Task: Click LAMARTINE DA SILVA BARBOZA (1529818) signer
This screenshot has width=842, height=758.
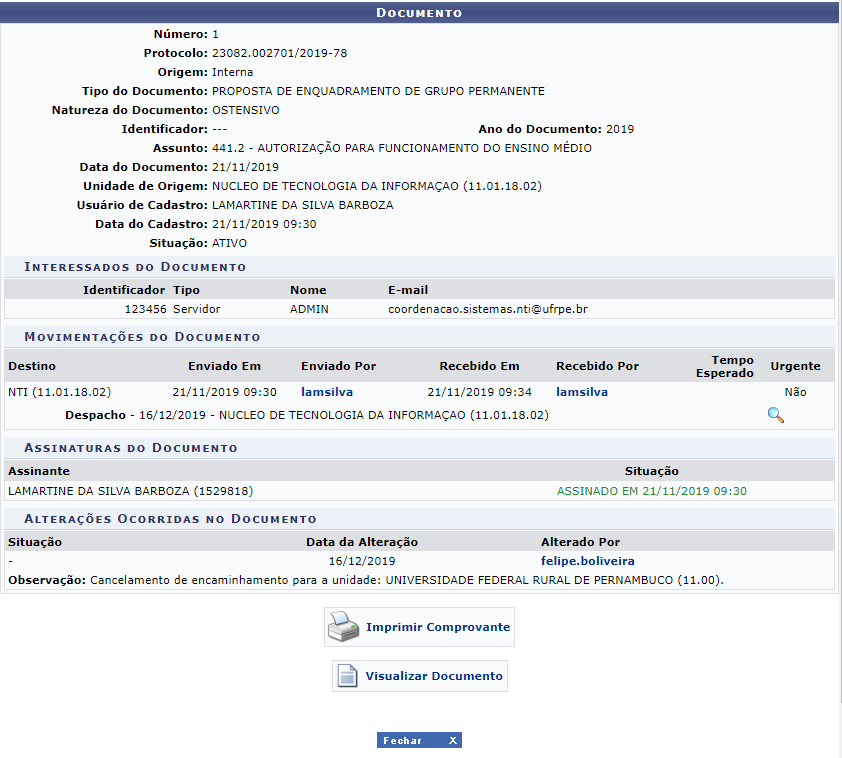Action: pos(130,491)
